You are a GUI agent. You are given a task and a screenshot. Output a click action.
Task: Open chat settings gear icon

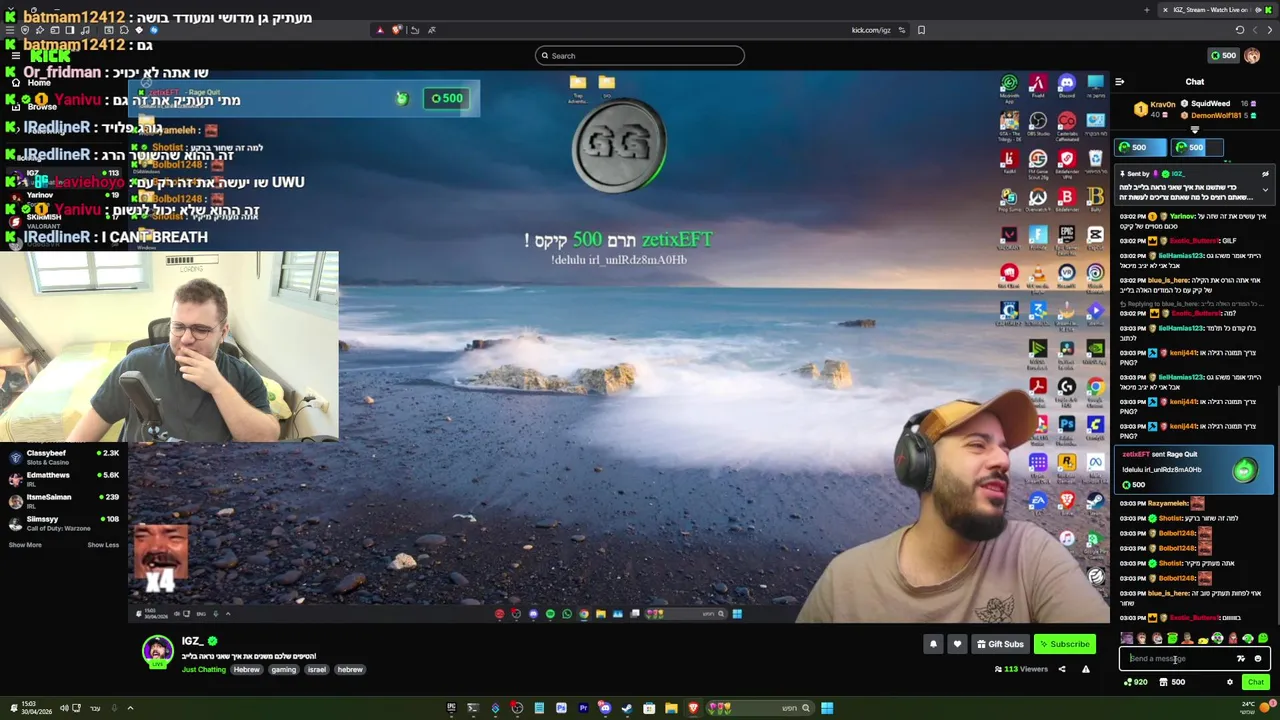tap(1230, 682)
